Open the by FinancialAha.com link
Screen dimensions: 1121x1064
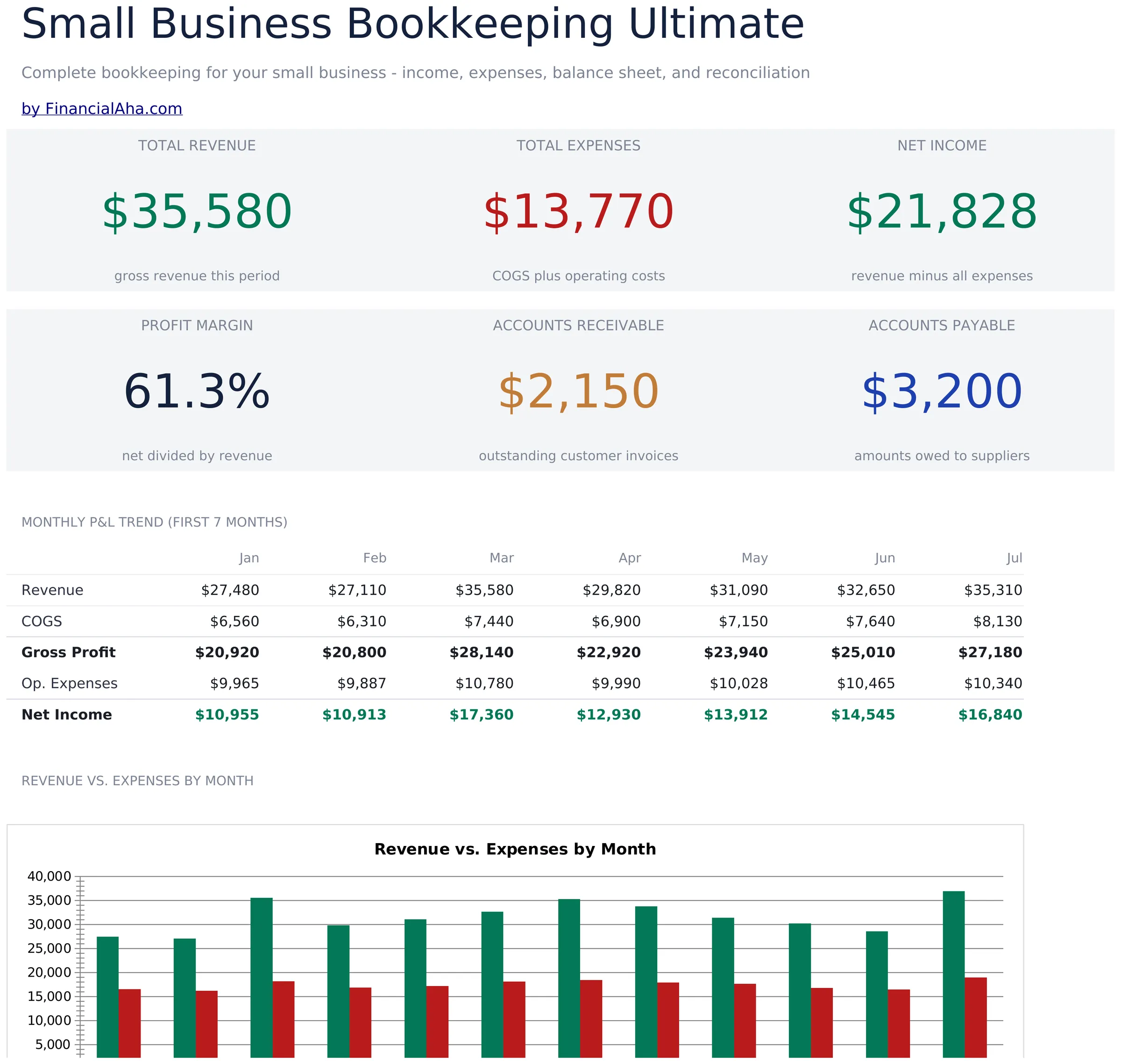tap(102, 108)
